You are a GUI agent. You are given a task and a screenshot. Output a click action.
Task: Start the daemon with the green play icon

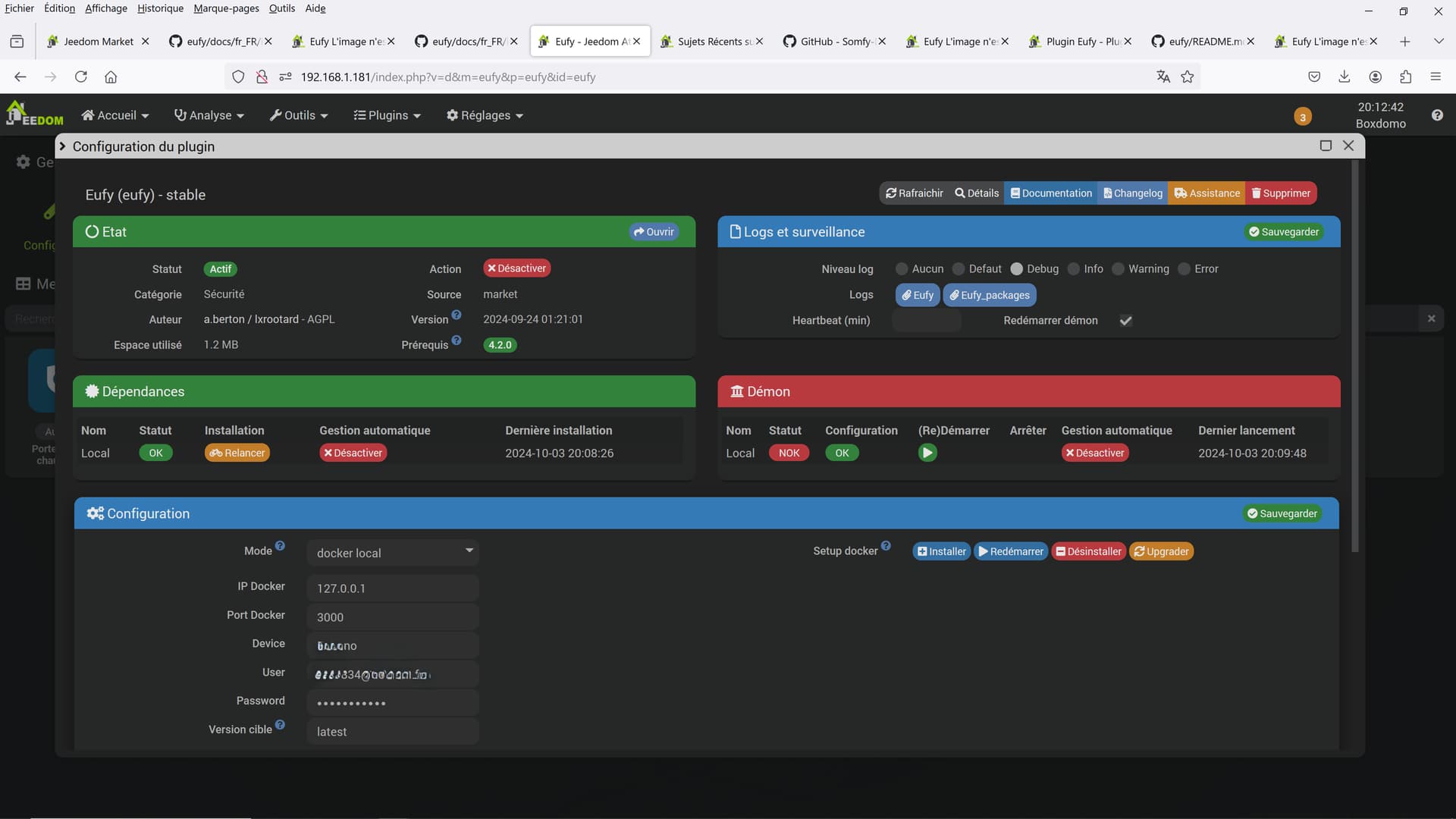pyautogui.click(x=927, y=453)
